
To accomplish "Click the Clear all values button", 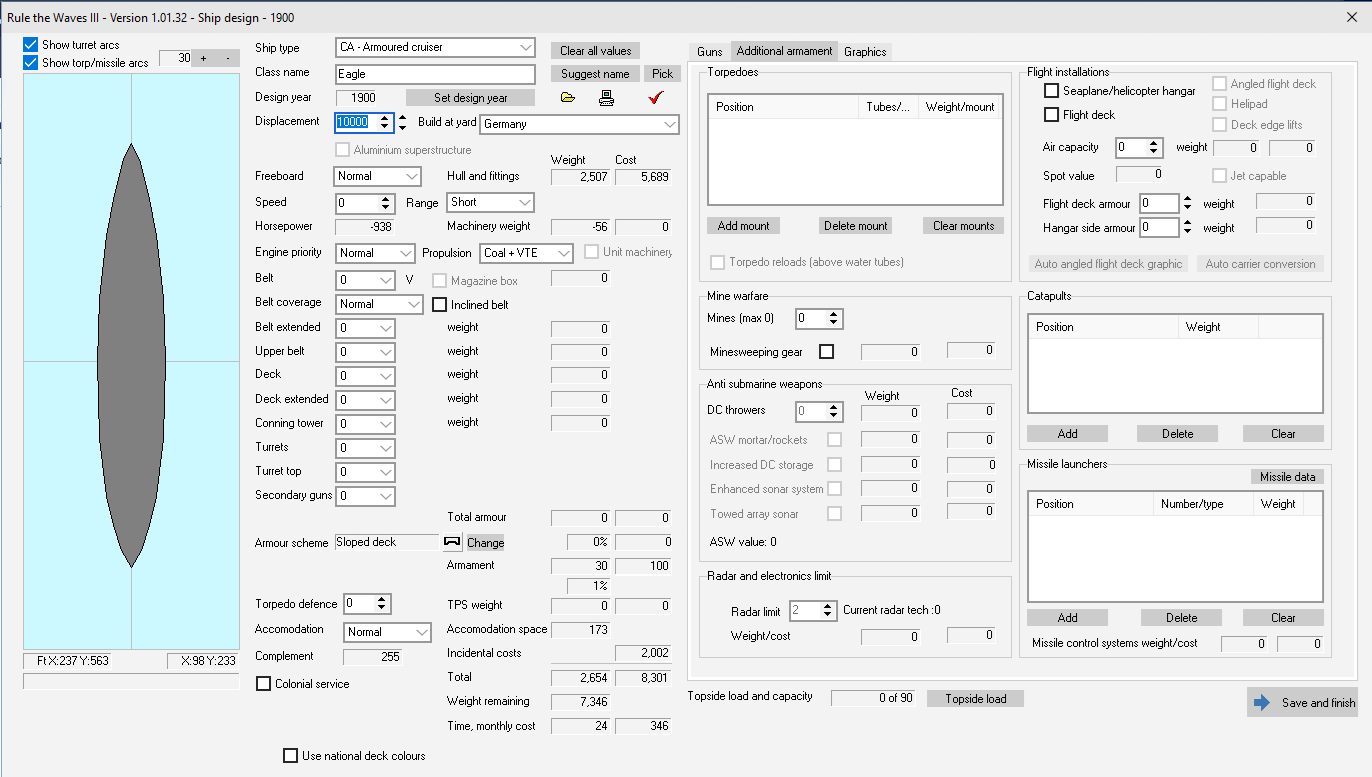I will [x=596, y=50].
